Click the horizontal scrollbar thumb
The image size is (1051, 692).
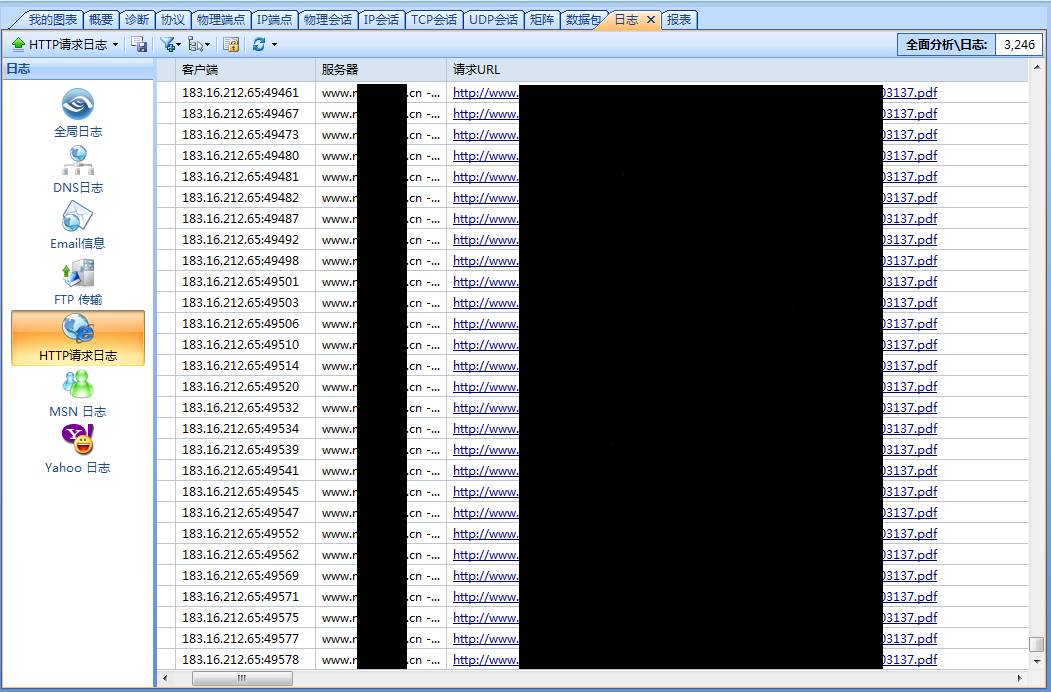pyautogui.click(x=242, y=678)
